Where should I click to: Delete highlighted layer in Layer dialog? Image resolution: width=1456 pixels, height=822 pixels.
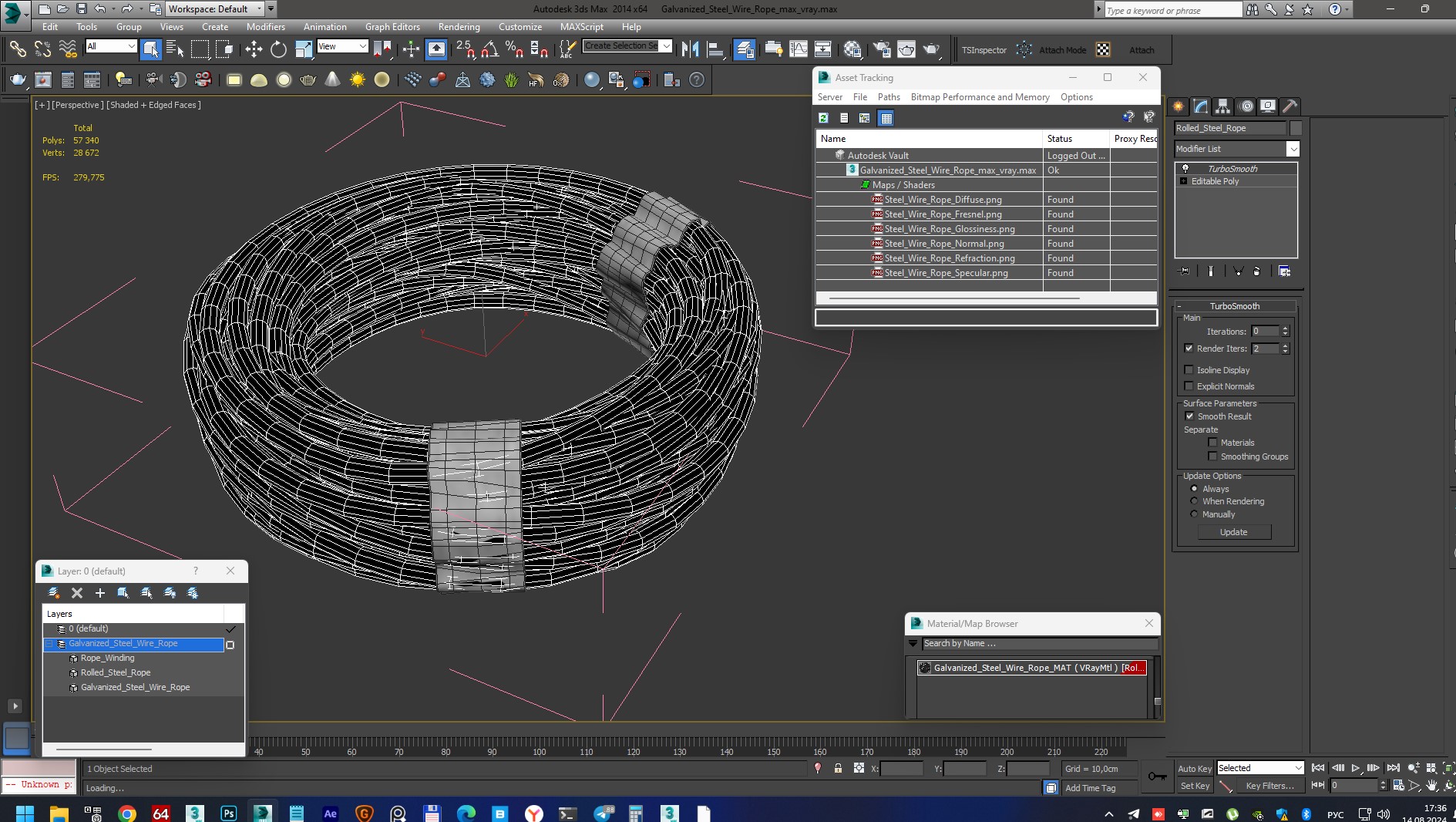click(x=76, y=593)
